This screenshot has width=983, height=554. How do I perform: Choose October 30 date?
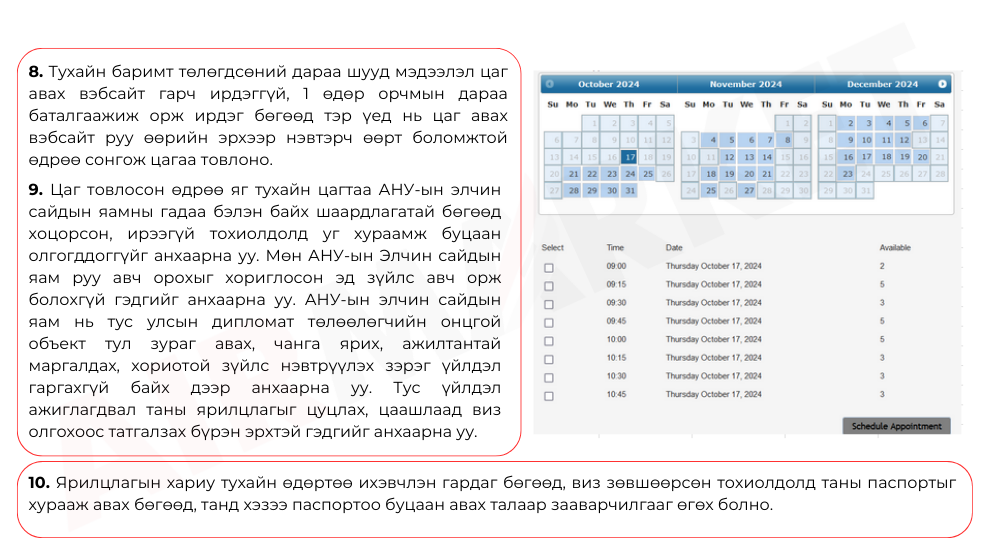point(611,191)
